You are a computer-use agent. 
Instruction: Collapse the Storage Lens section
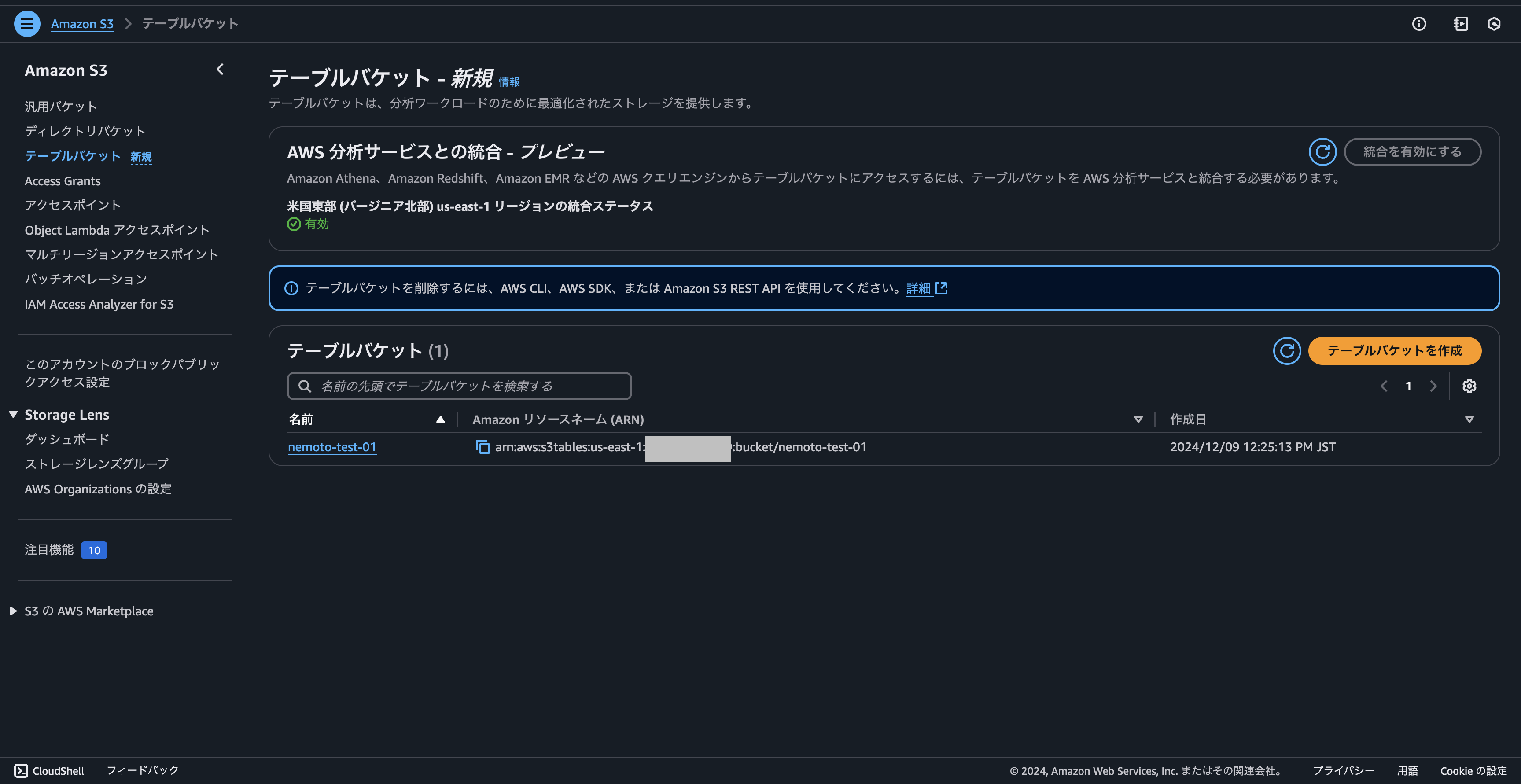[13, 414]
